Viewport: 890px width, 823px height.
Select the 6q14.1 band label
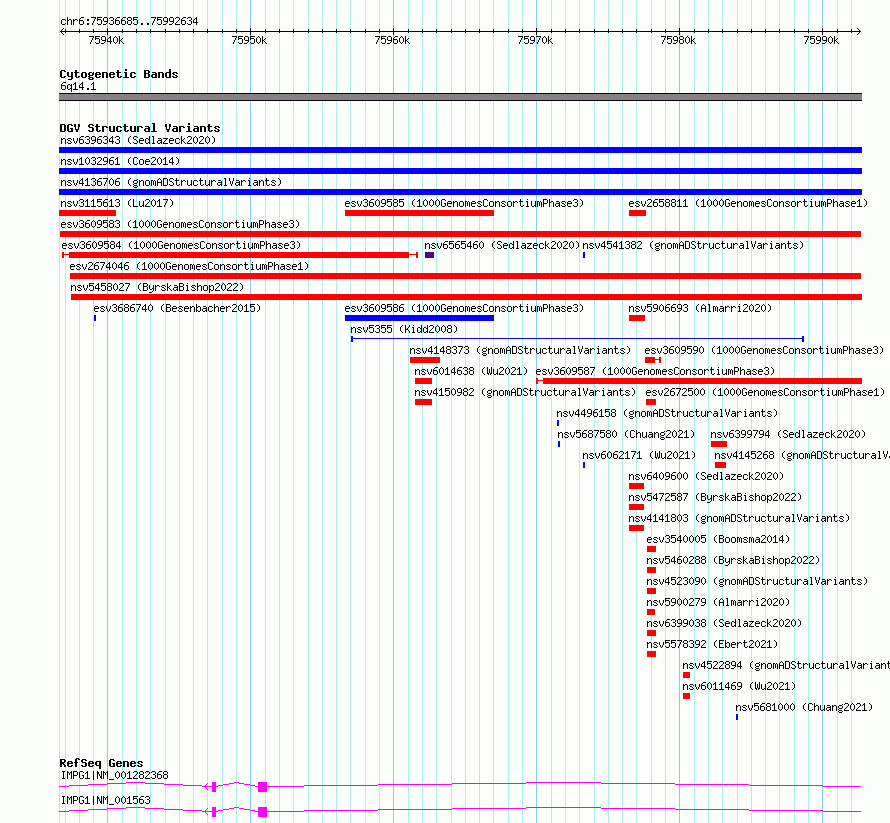click(x=78, y=86)
